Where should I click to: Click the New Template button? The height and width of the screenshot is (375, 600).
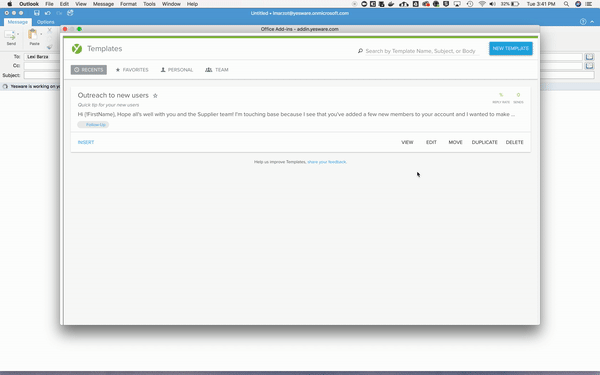pyautogui.click(x=510, y=49)
